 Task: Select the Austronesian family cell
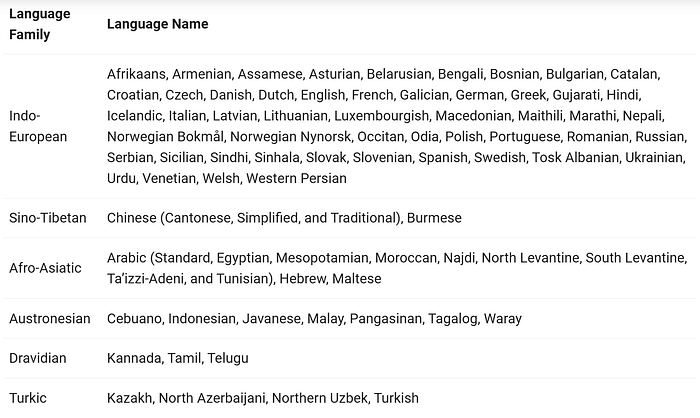click(50, 318)
